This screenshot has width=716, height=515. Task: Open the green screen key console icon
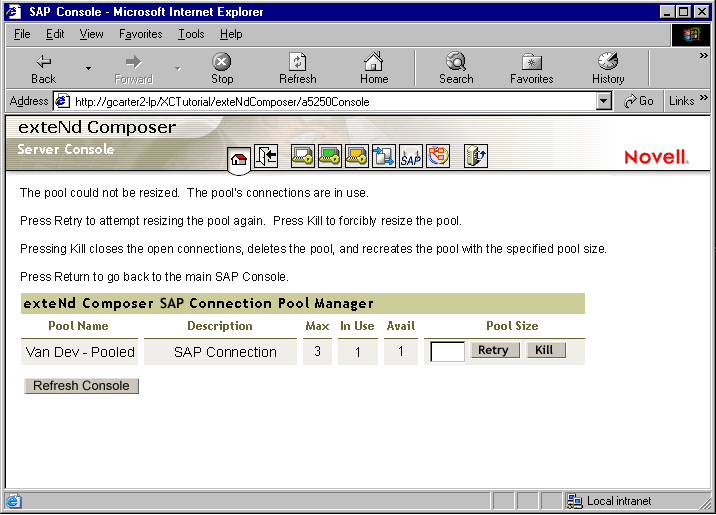(330, 156)
